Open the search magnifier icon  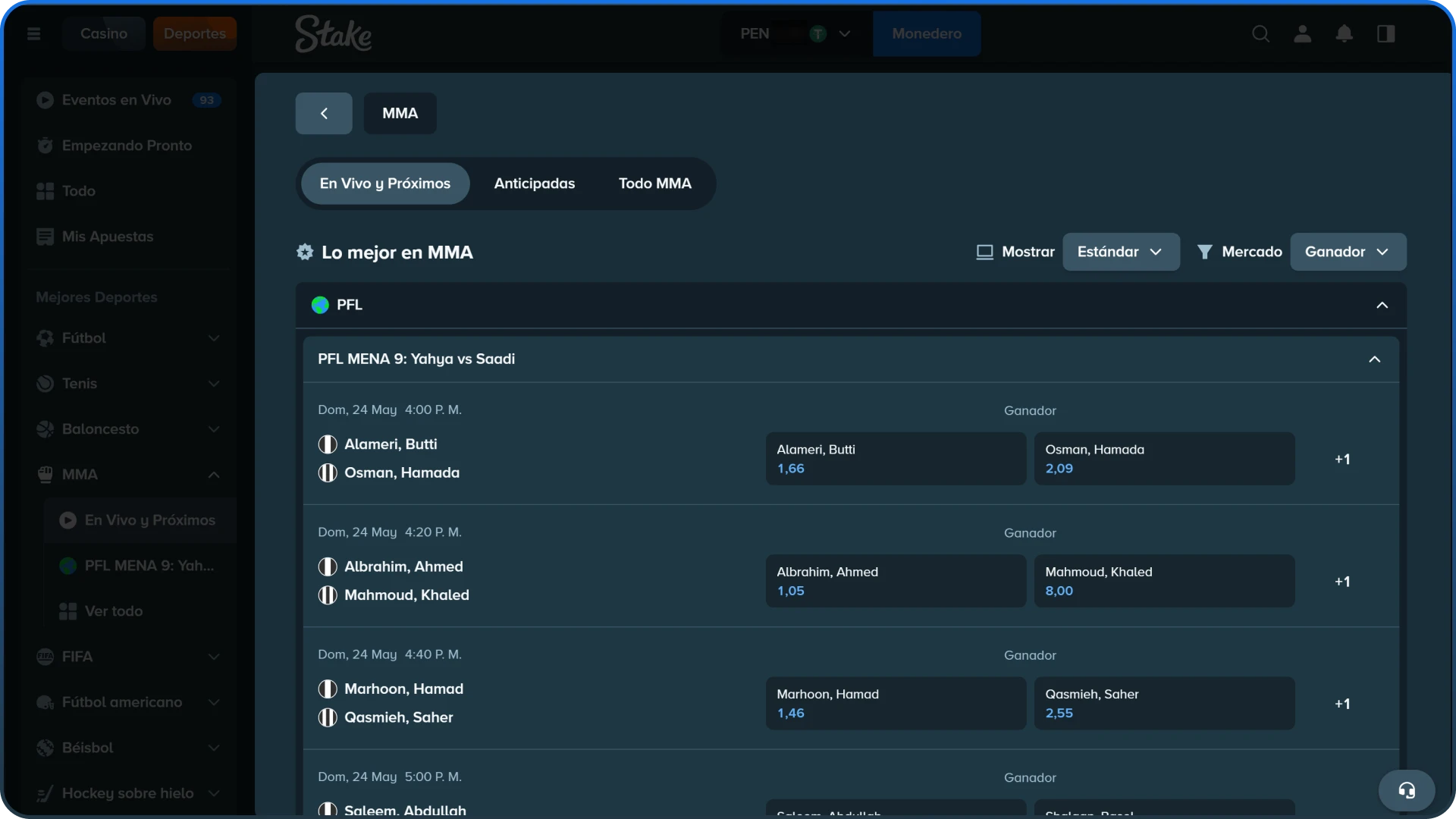coord(1260,33)
